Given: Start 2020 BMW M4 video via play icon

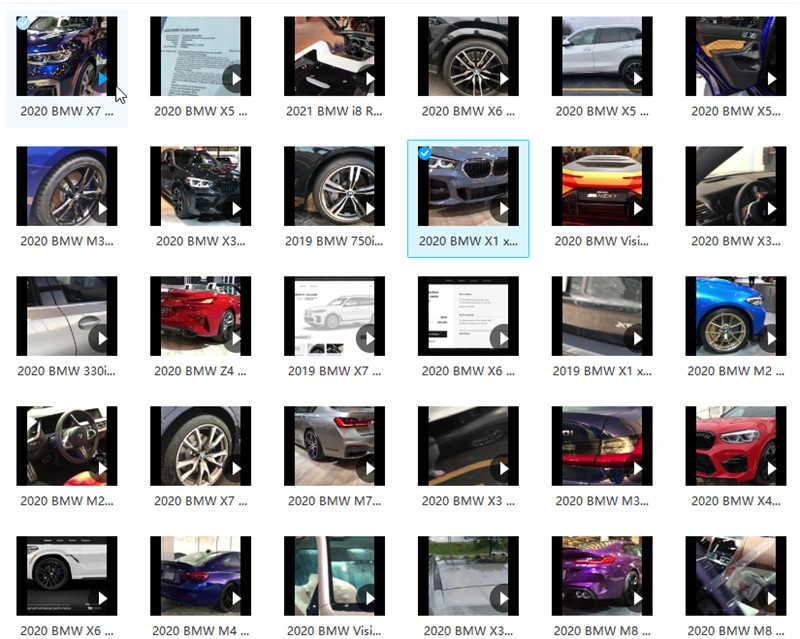Looking at the screenshot, I should pos(233,598).
